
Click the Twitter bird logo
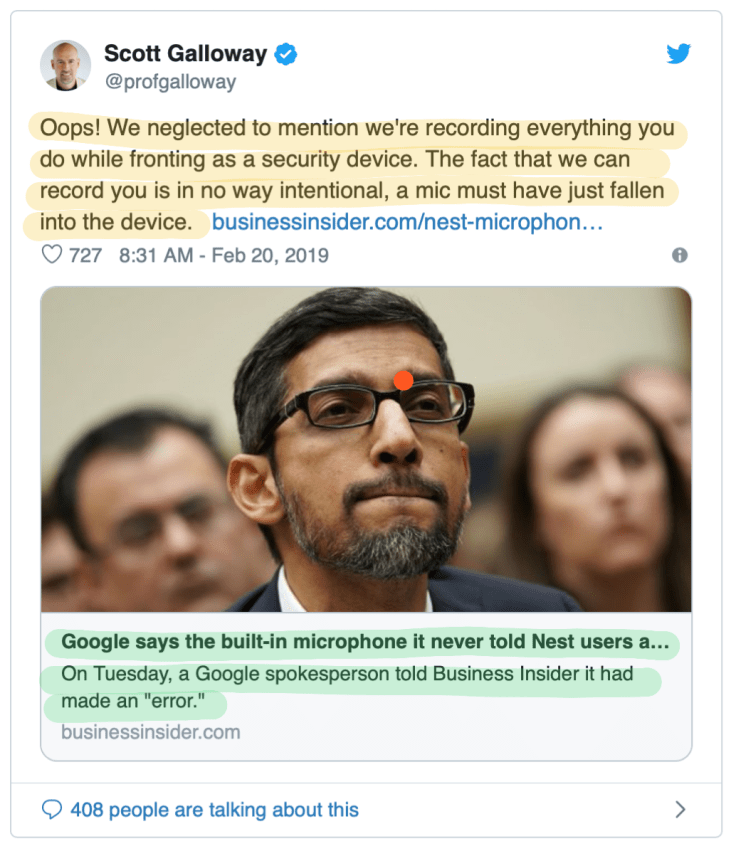coord(679,54)
